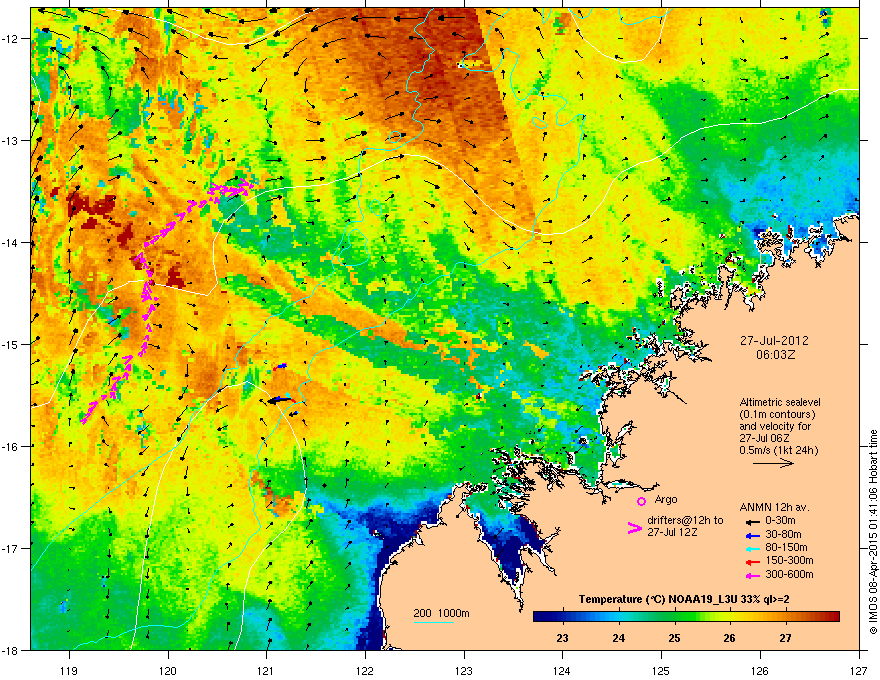Screen dimensions: 880x680
Task: Click the -14 latitude axis label
Action: coord(11,242)
